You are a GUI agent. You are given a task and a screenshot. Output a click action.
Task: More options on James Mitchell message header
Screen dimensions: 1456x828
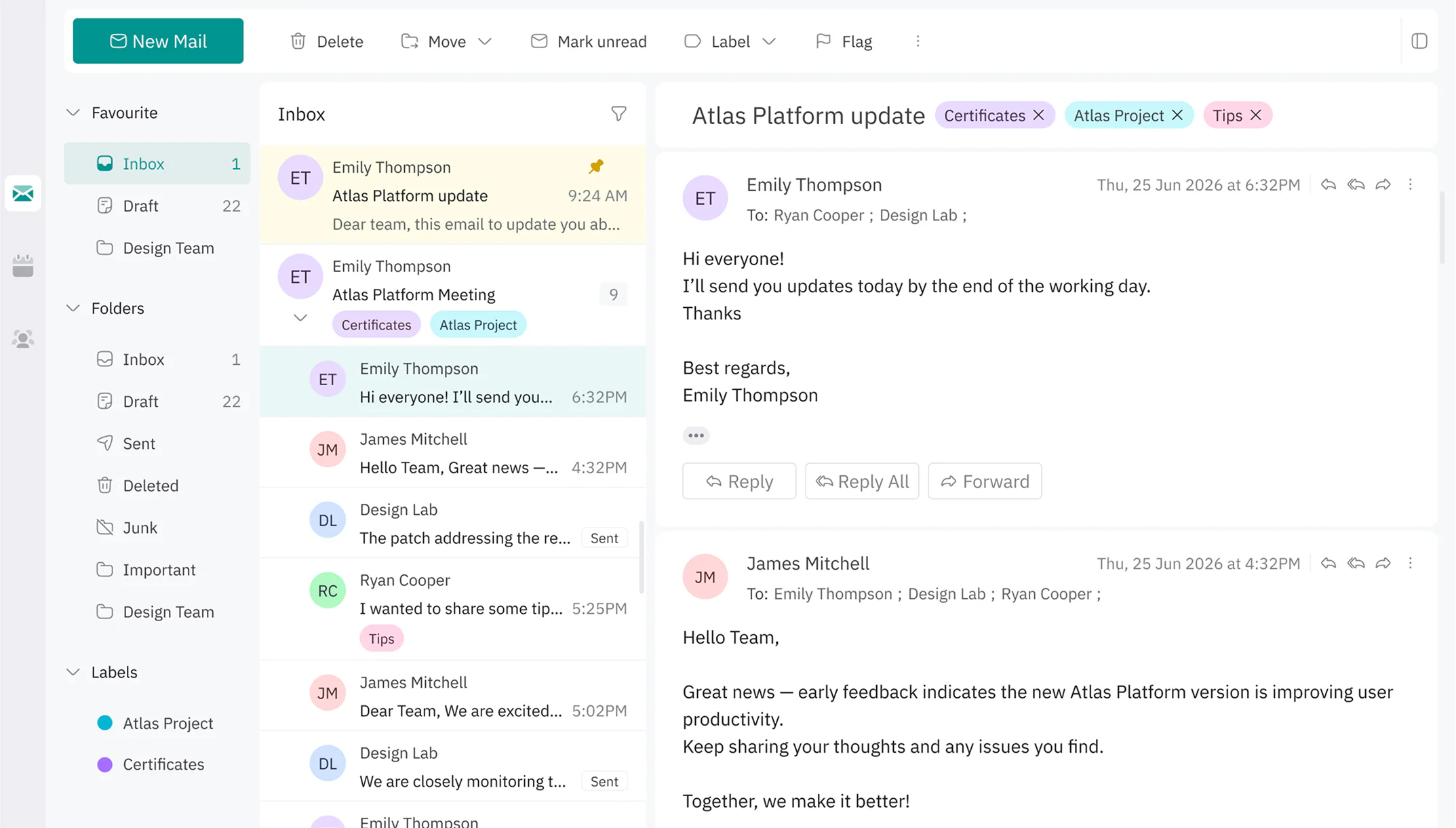[1411, 563]
